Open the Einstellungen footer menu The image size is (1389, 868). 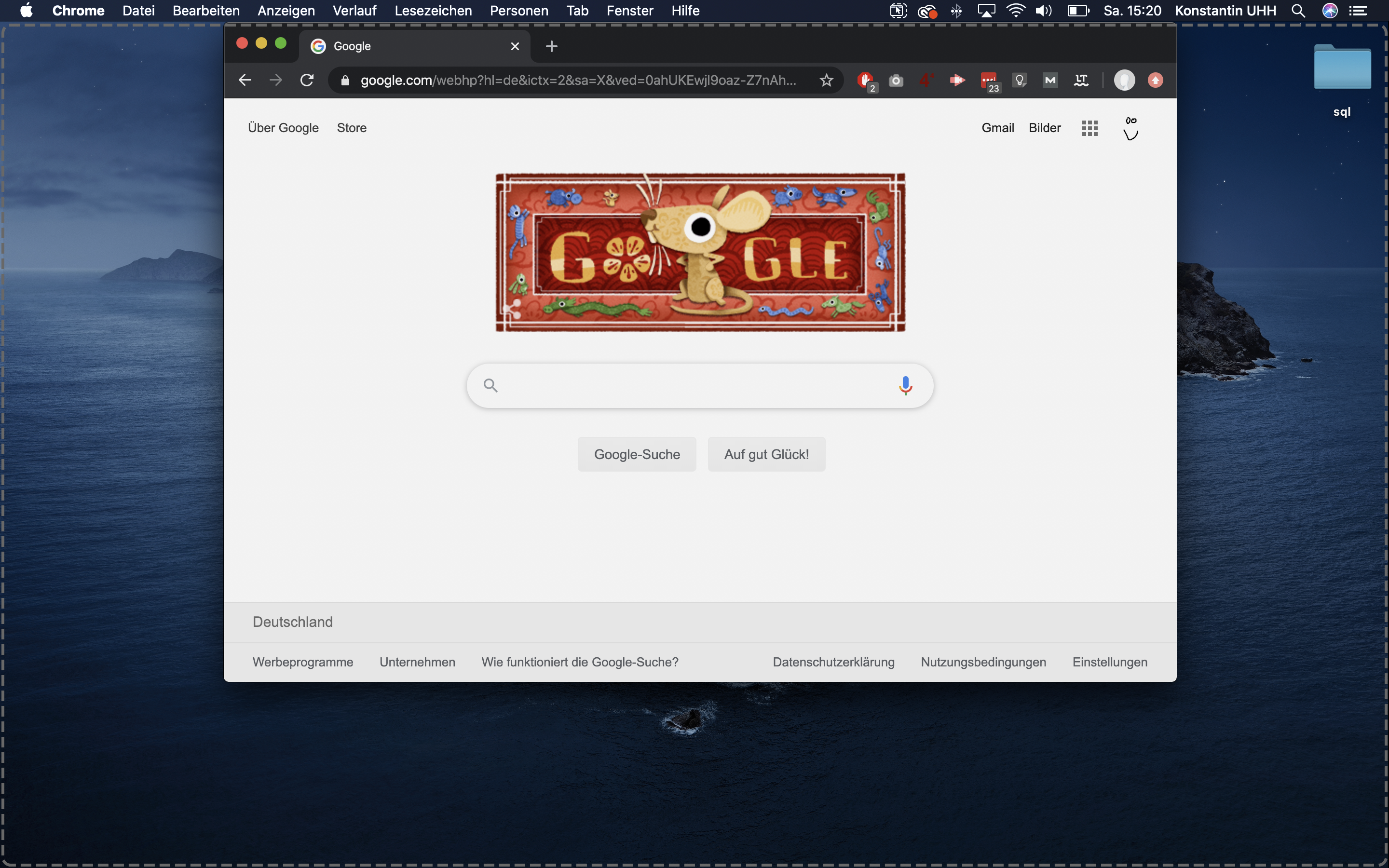coord(1109,662)
